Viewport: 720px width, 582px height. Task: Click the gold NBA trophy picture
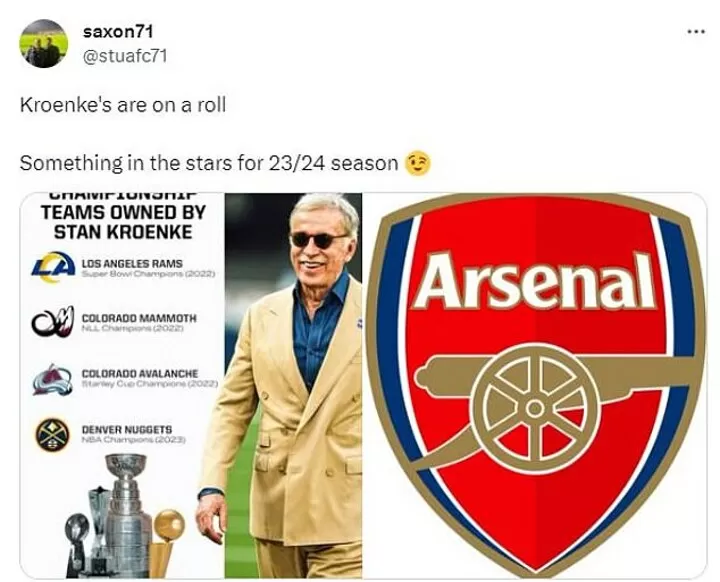(166, 542)
